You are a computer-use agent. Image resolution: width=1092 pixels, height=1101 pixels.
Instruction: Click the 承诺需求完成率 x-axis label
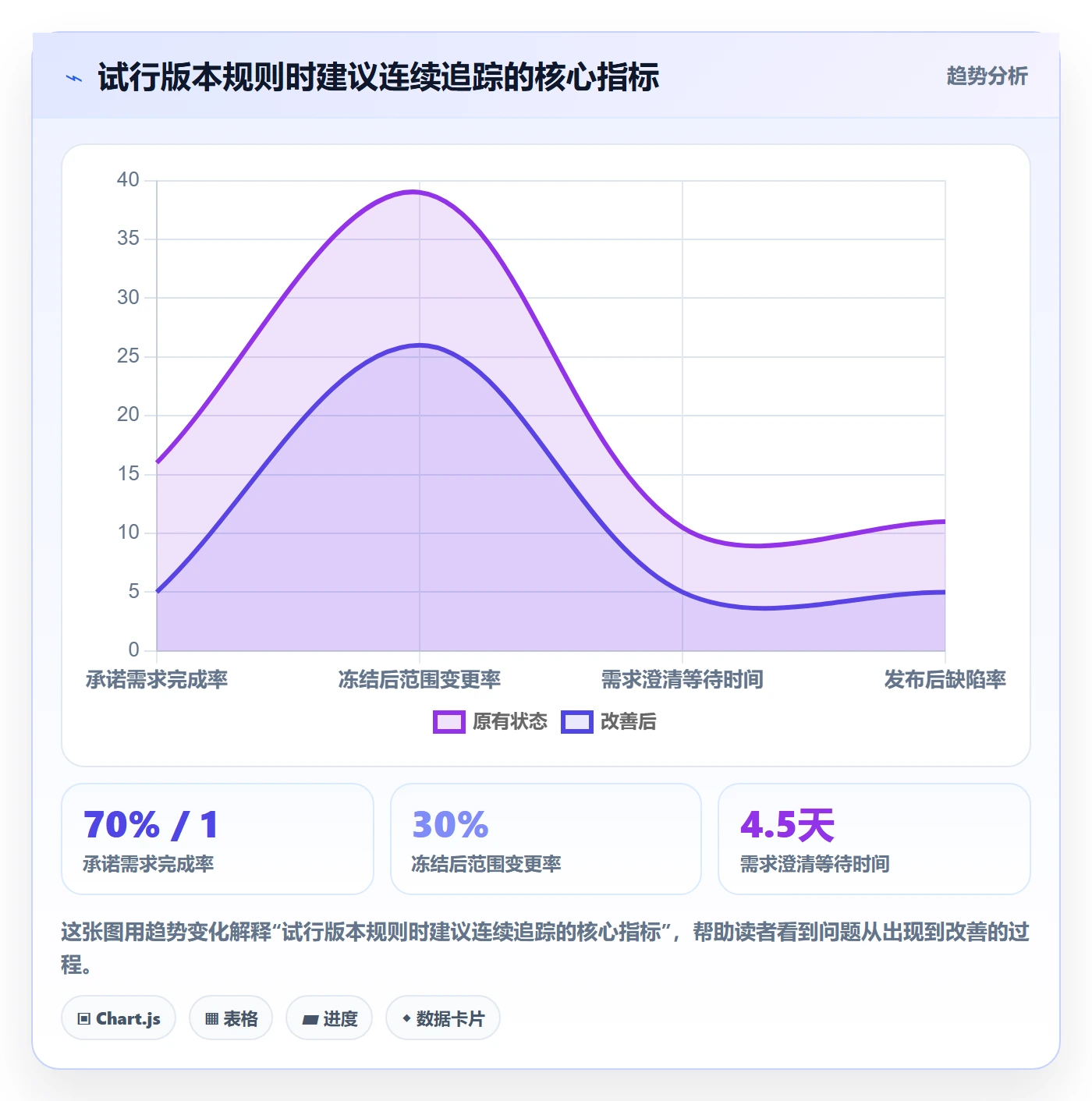[157, 680]
